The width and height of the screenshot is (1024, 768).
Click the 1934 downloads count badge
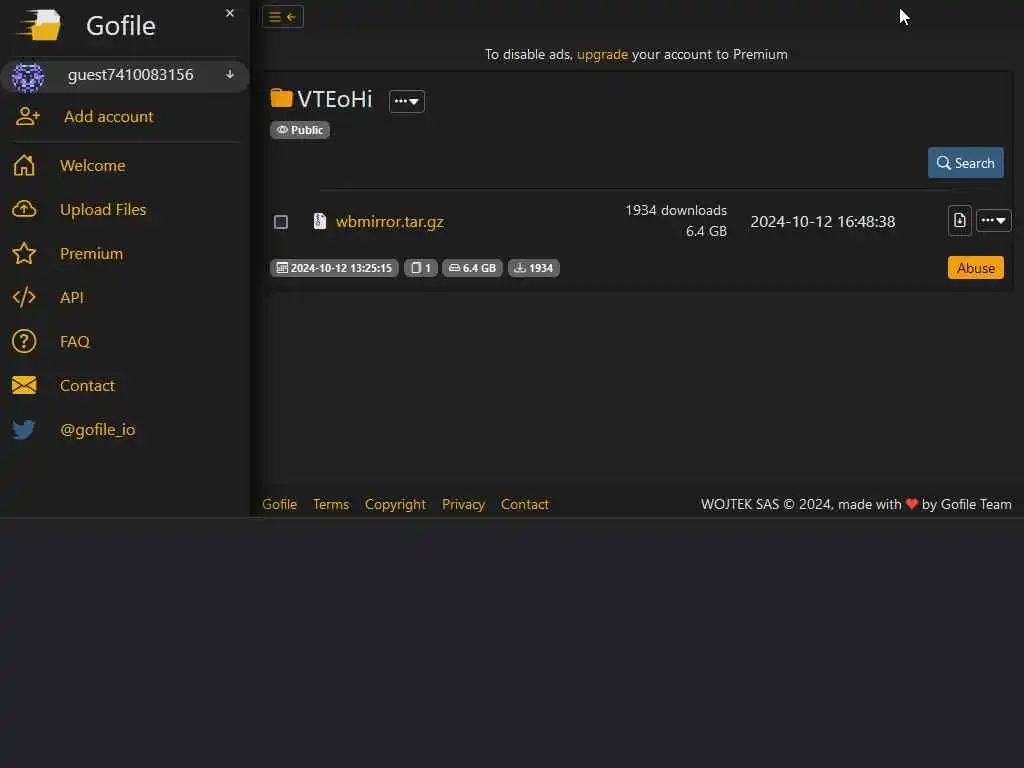pyautogui.click(x=534, y=268)
